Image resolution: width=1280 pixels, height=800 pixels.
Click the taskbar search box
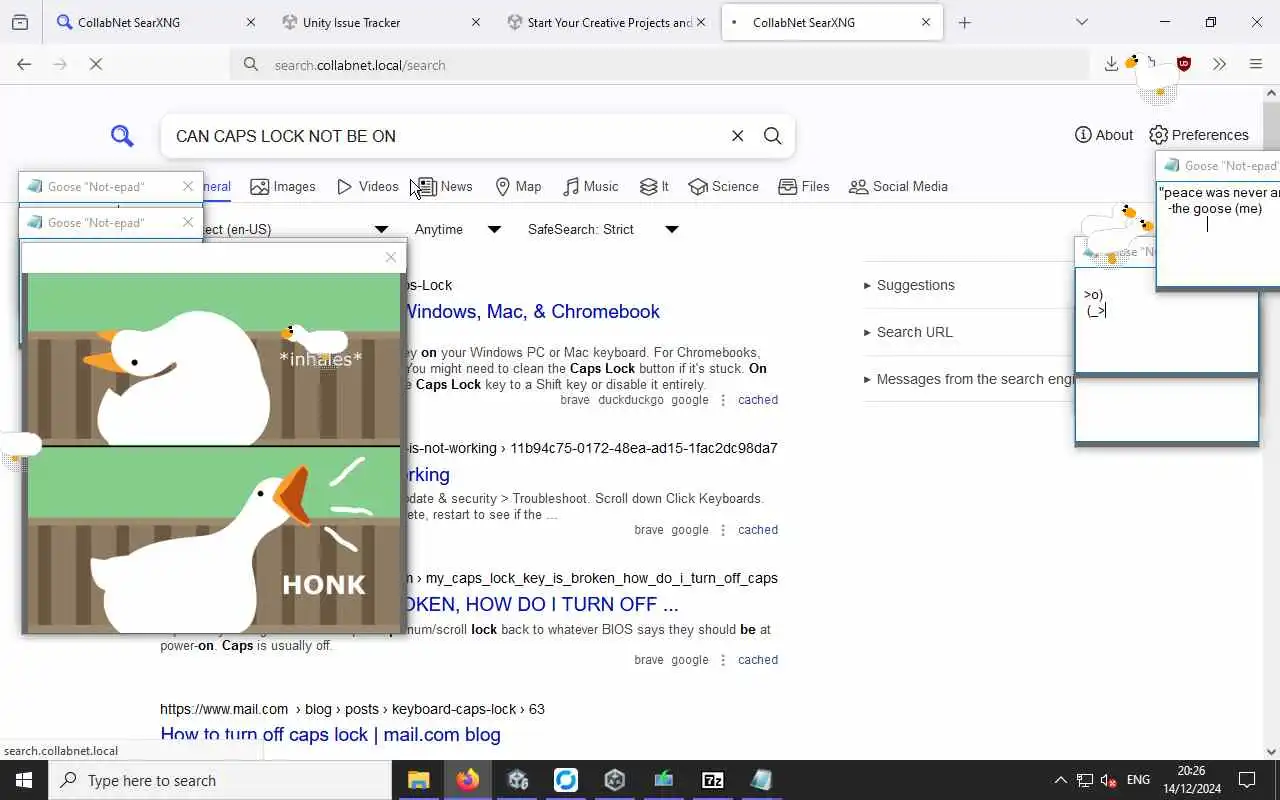[x=220, y=780]
